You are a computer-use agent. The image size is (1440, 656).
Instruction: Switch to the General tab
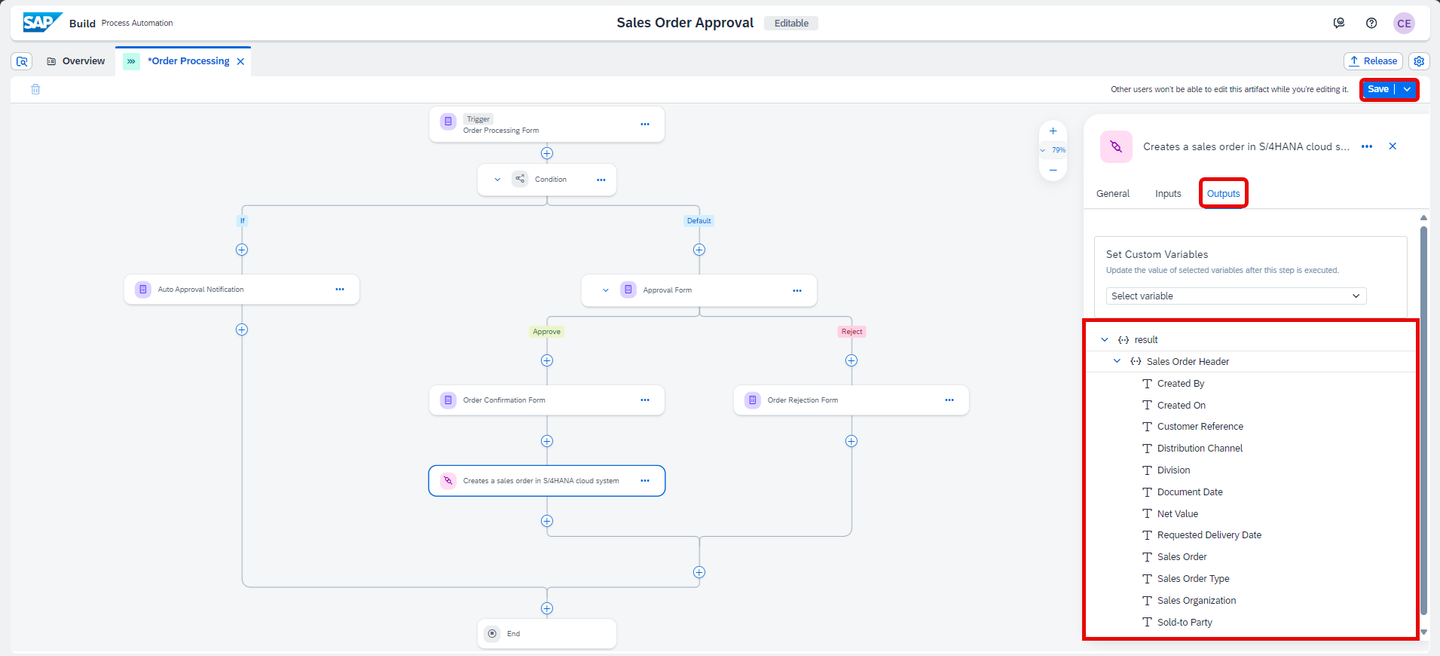click(x=1113, y=194)
